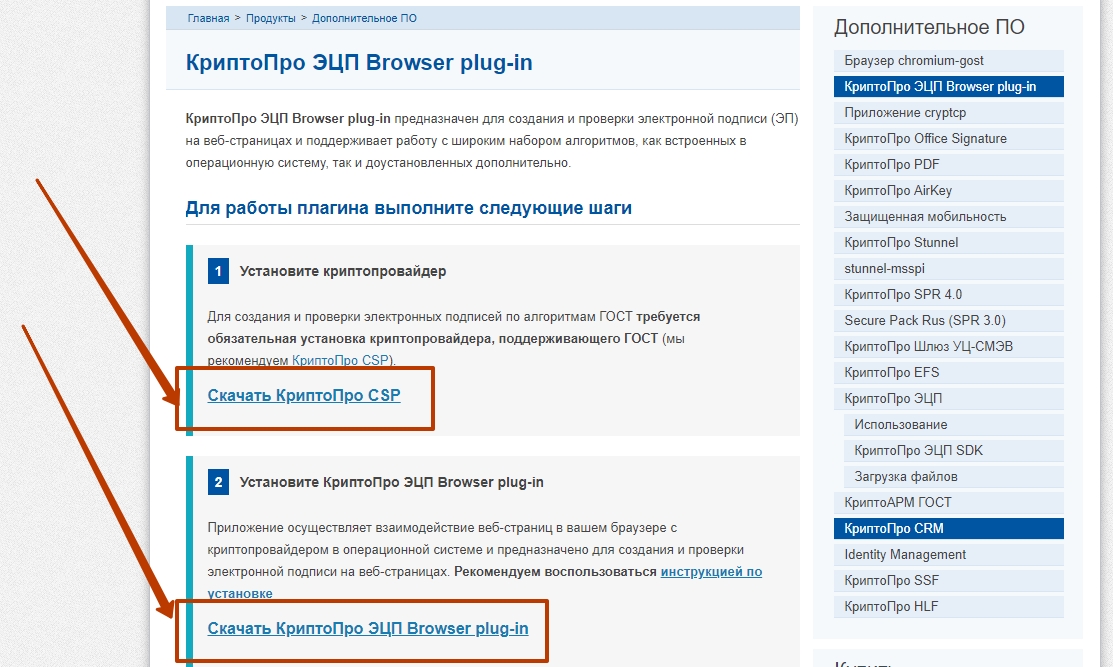Select "КриптоПро ЭЦП SDK" sub-item
The width and height of the screenshot is (1113, 667).
(918, 451)
